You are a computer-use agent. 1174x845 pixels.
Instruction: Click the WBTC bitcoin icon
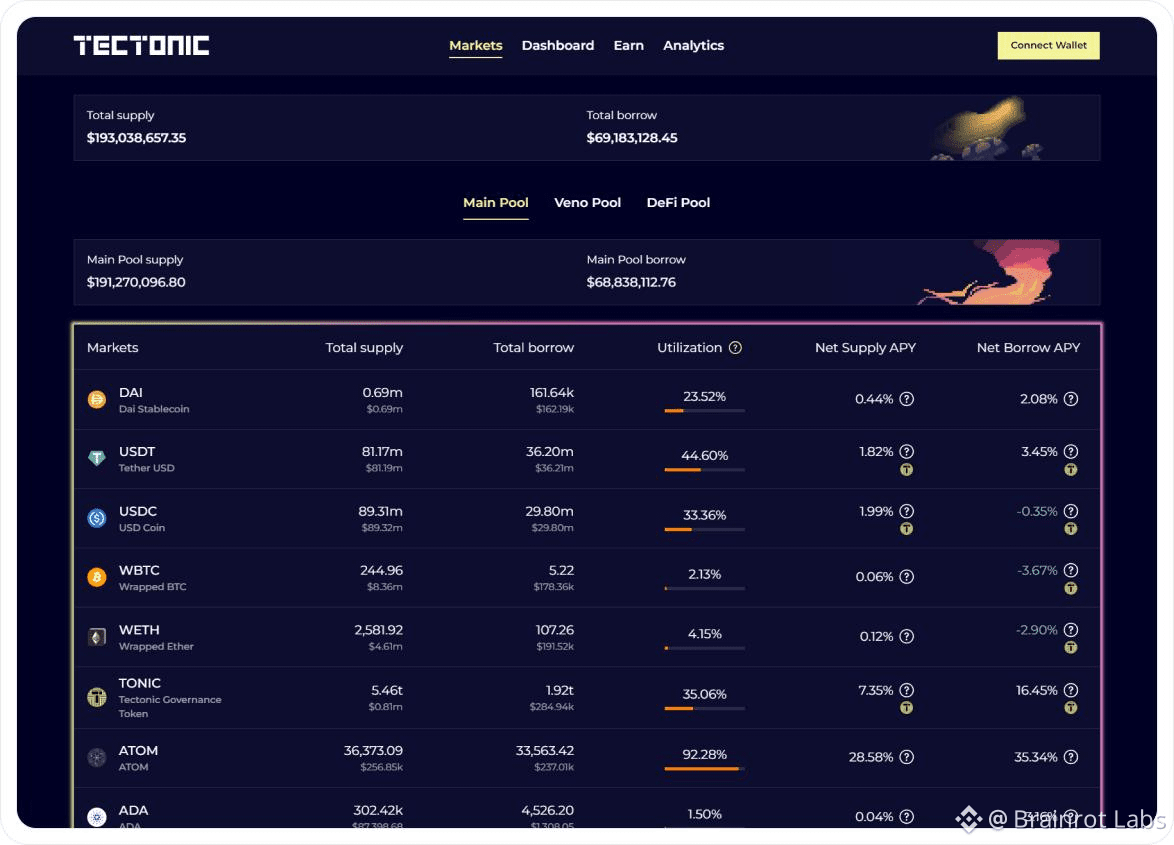click(97, 577)
